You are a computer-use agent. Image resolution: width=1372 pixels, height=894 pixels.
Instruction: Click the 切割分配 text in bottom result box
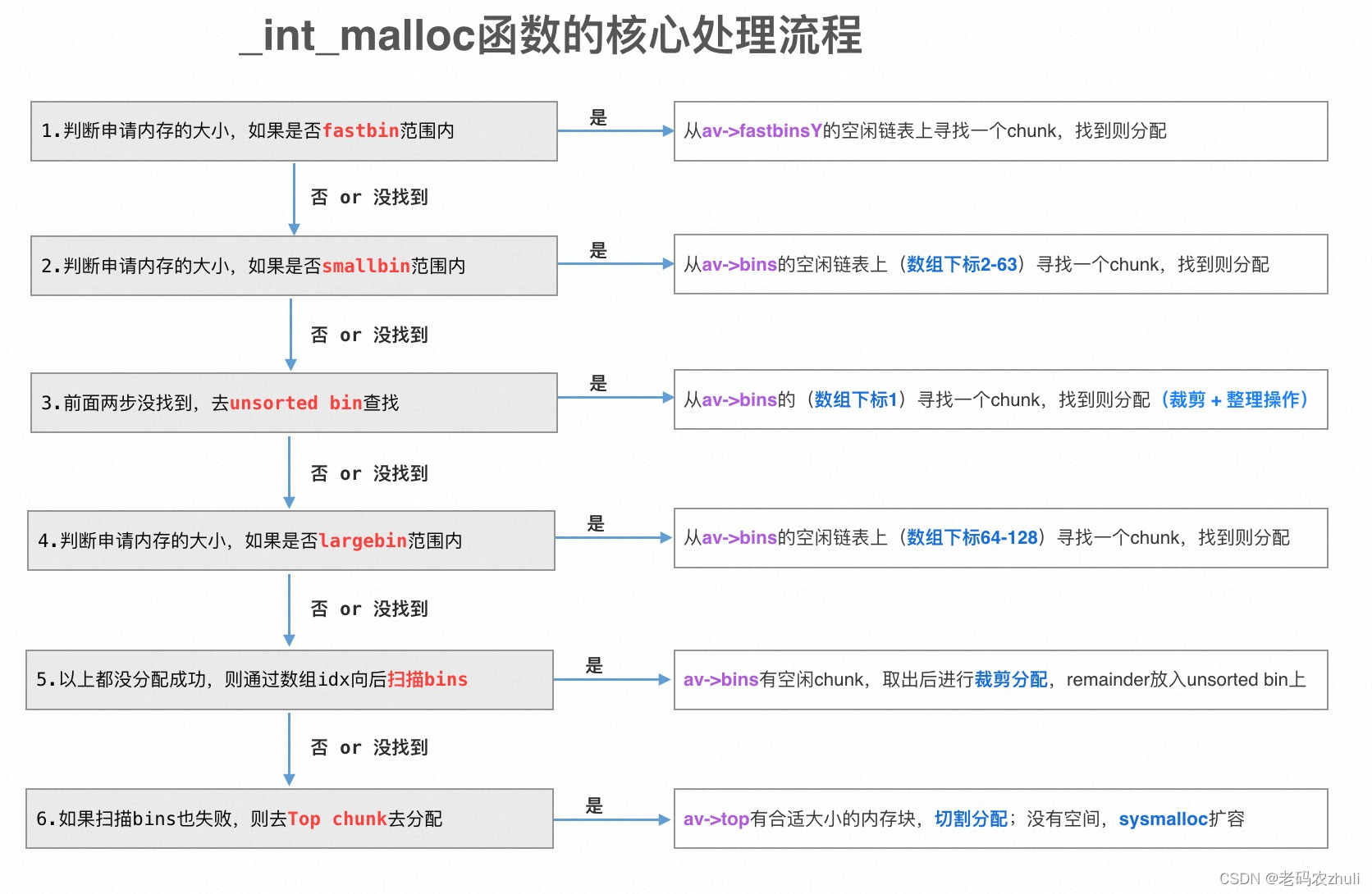(971, 819)
